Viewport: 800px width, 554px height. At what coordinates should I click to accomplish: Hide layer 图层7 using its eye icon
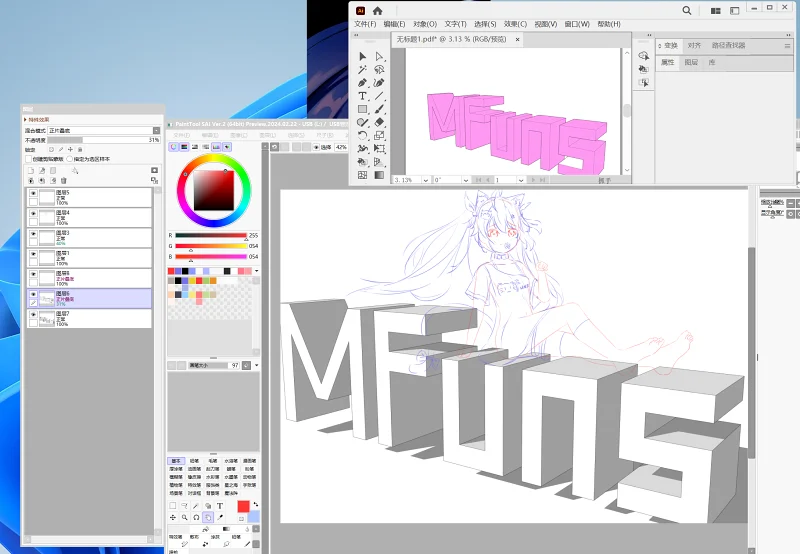(x=33, y=314)
